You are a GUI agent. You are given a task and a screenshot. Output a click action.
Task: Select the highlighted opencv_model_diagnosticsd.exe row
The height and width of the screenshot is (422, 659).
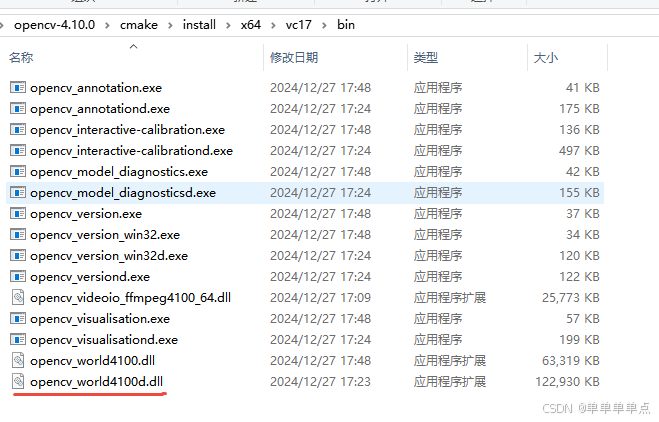305,193
